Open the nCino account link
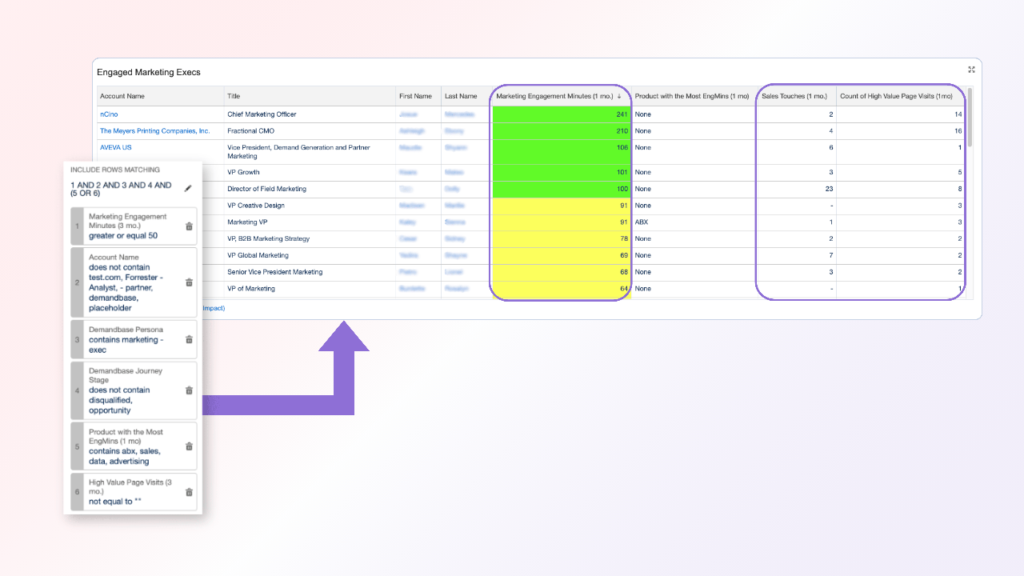1024x576 pixels. point(109,115)
